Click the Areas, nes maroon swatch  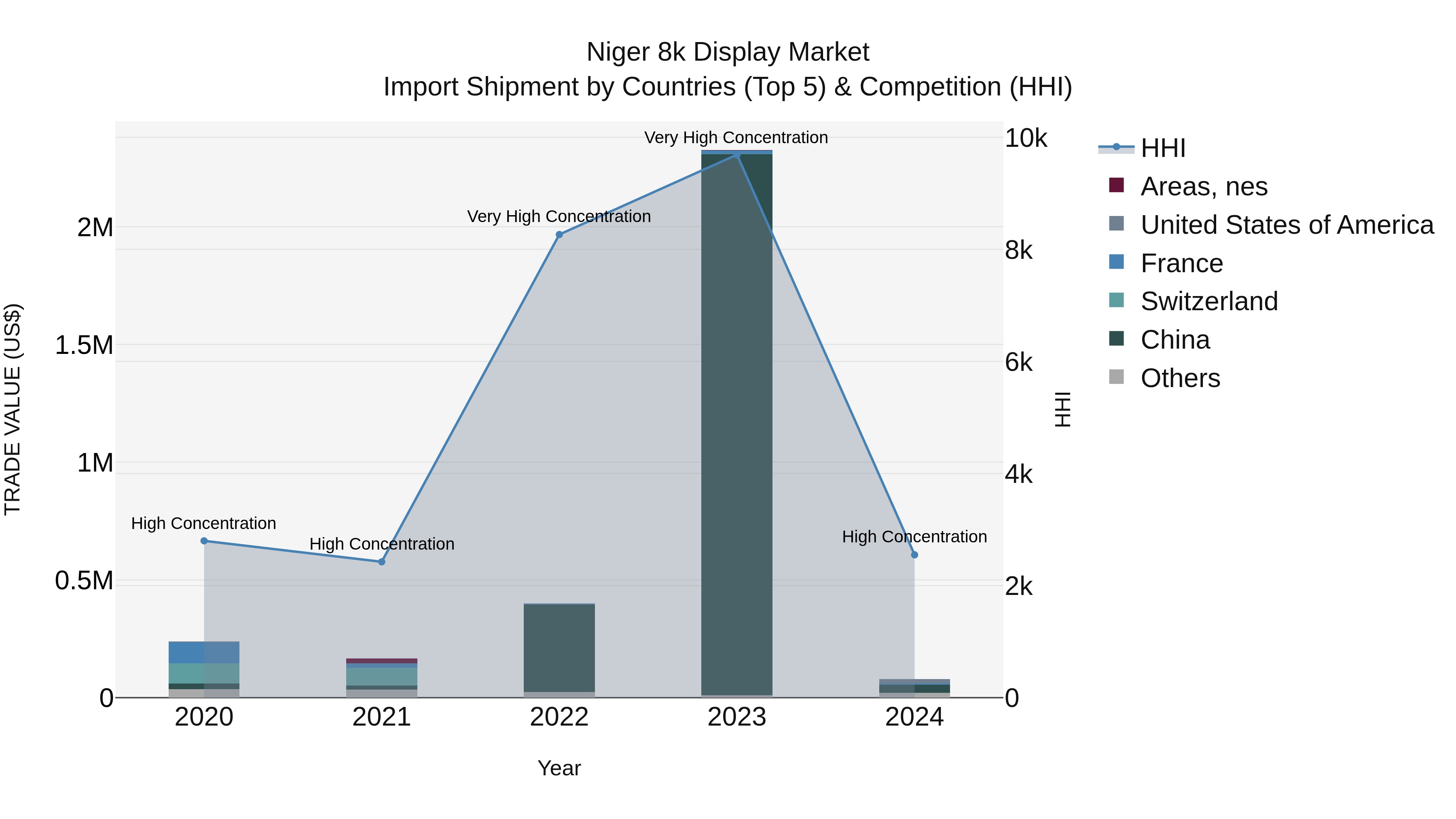tap(1116, 185)
